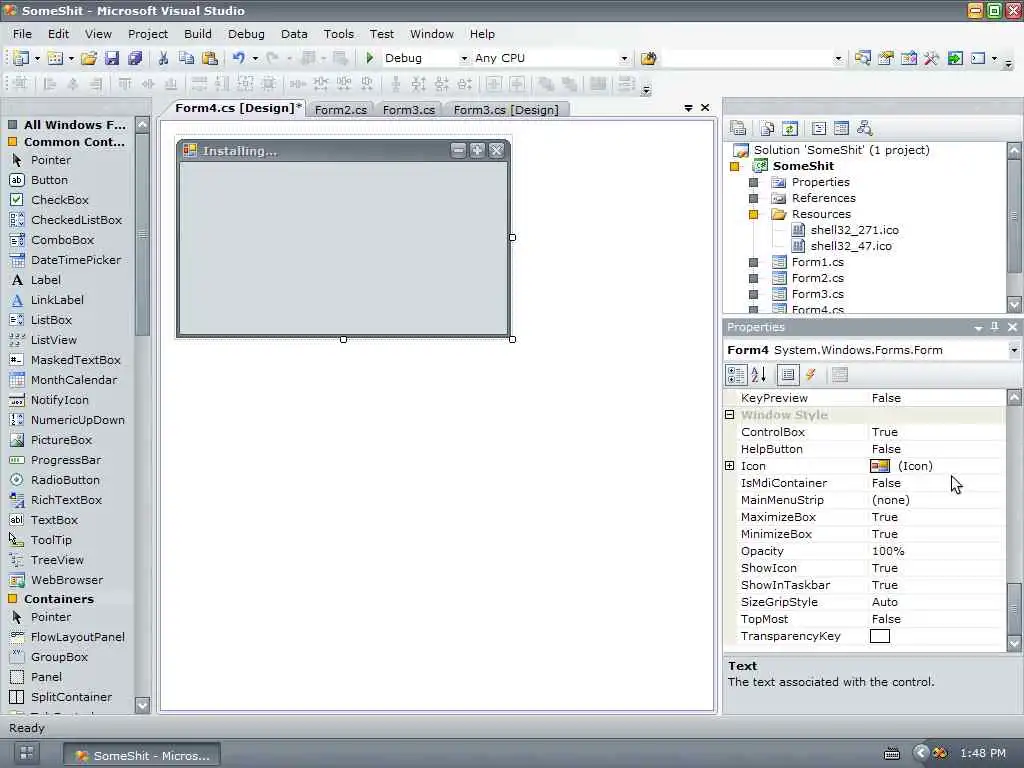Collapse the Containers toolbox group
This screenshot has height=768, width=1024.
tap(12, 599)
